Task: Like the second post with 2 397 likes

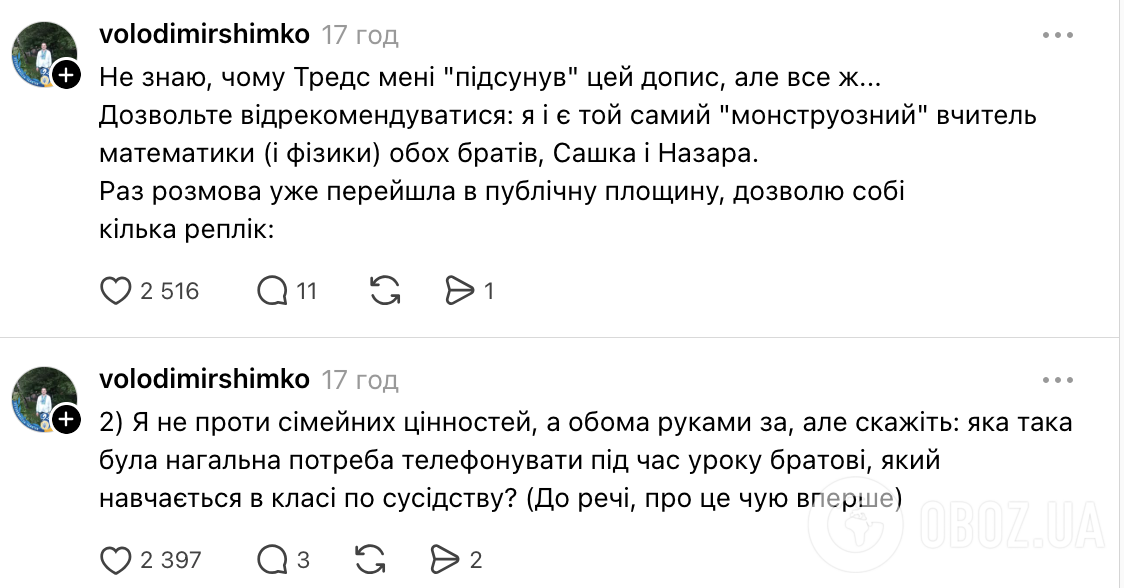Action: click(x=114, y=560)
